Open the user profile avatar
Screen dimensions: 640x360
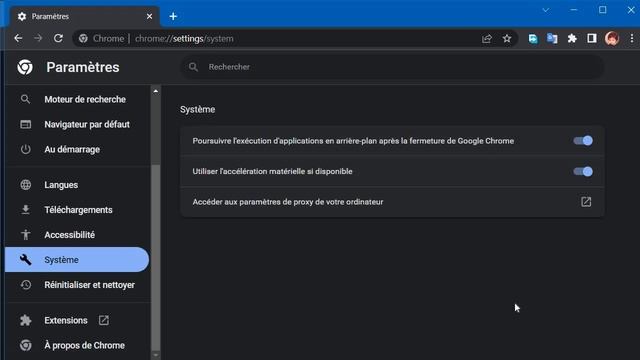(x=612, y=38)
